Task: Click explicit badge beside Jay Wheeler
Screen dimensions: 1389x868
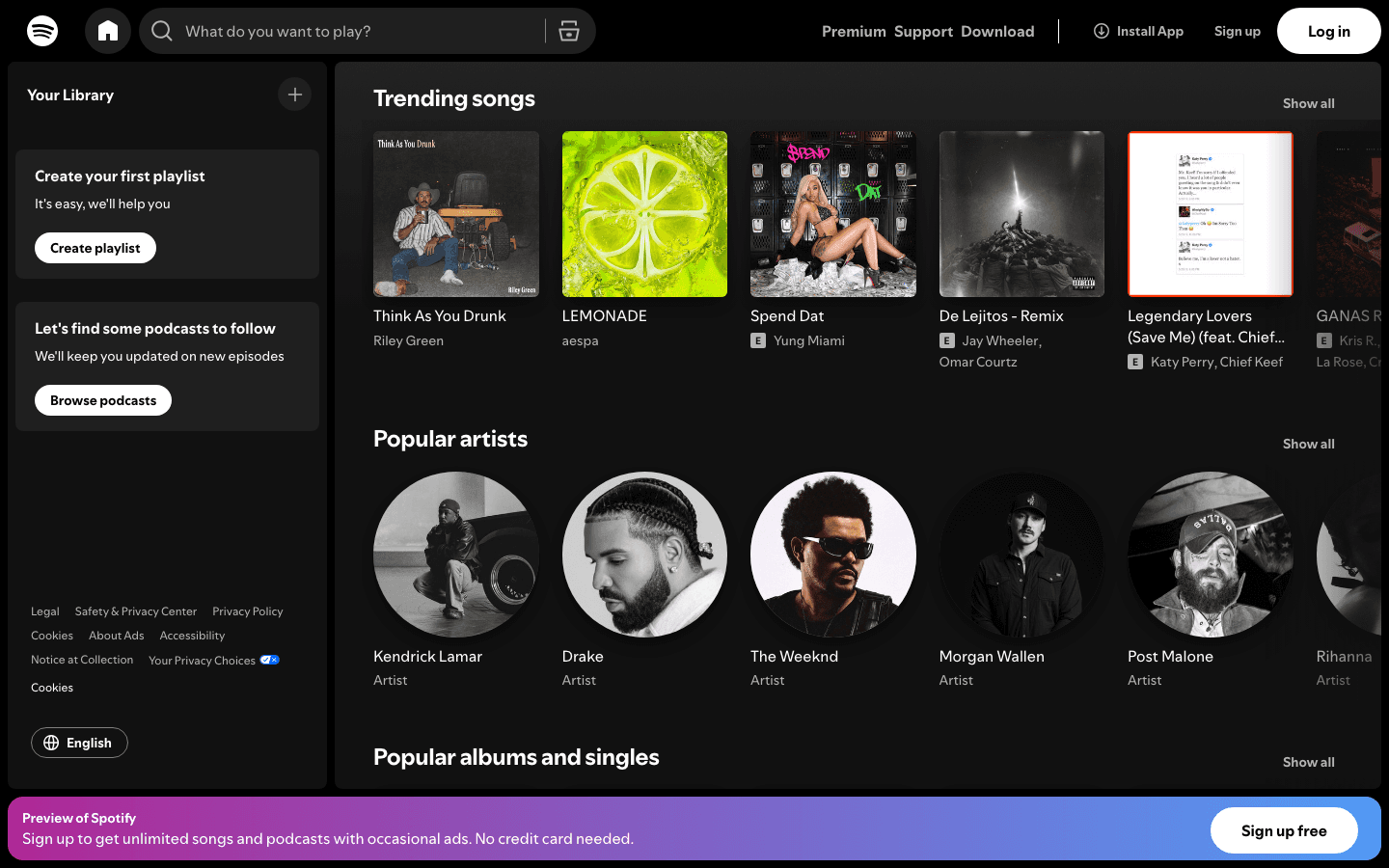Action: tap(947, 340)
